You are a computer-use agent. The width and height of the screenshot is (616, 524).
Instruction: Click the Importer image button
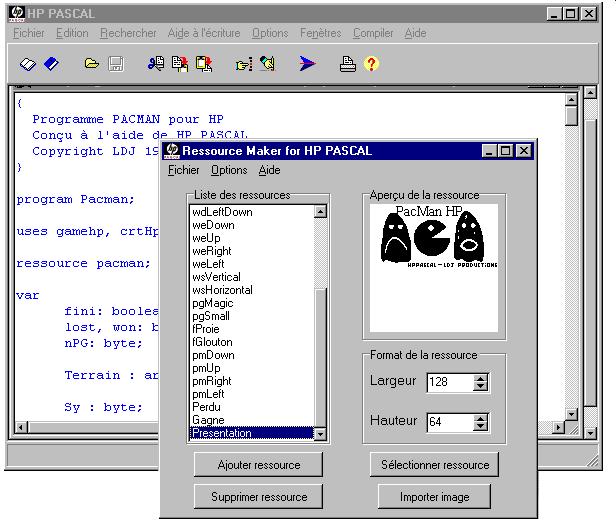(434, 497)
